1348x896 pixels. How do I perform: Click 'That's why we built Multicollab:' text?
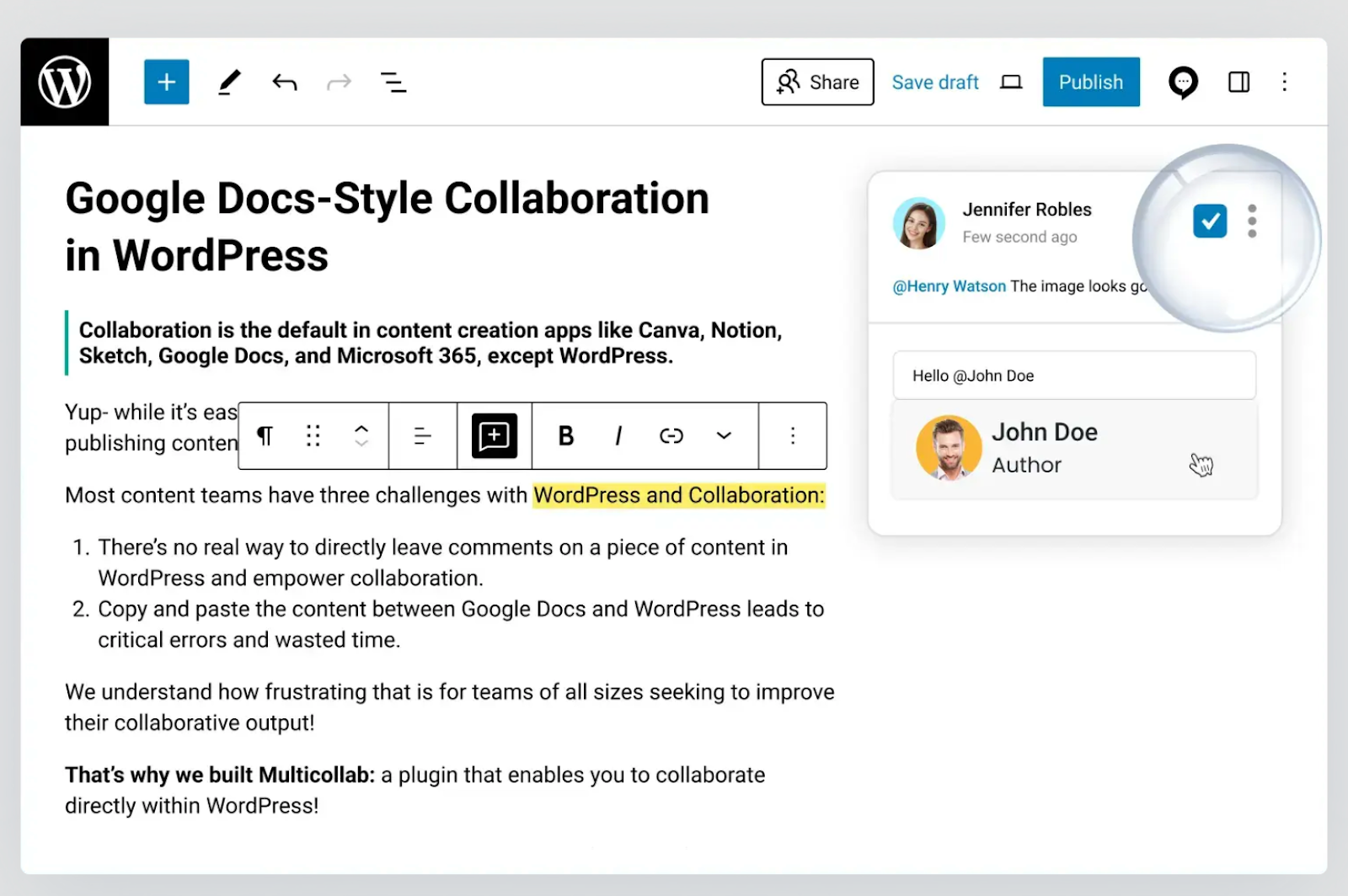point(220,775)
